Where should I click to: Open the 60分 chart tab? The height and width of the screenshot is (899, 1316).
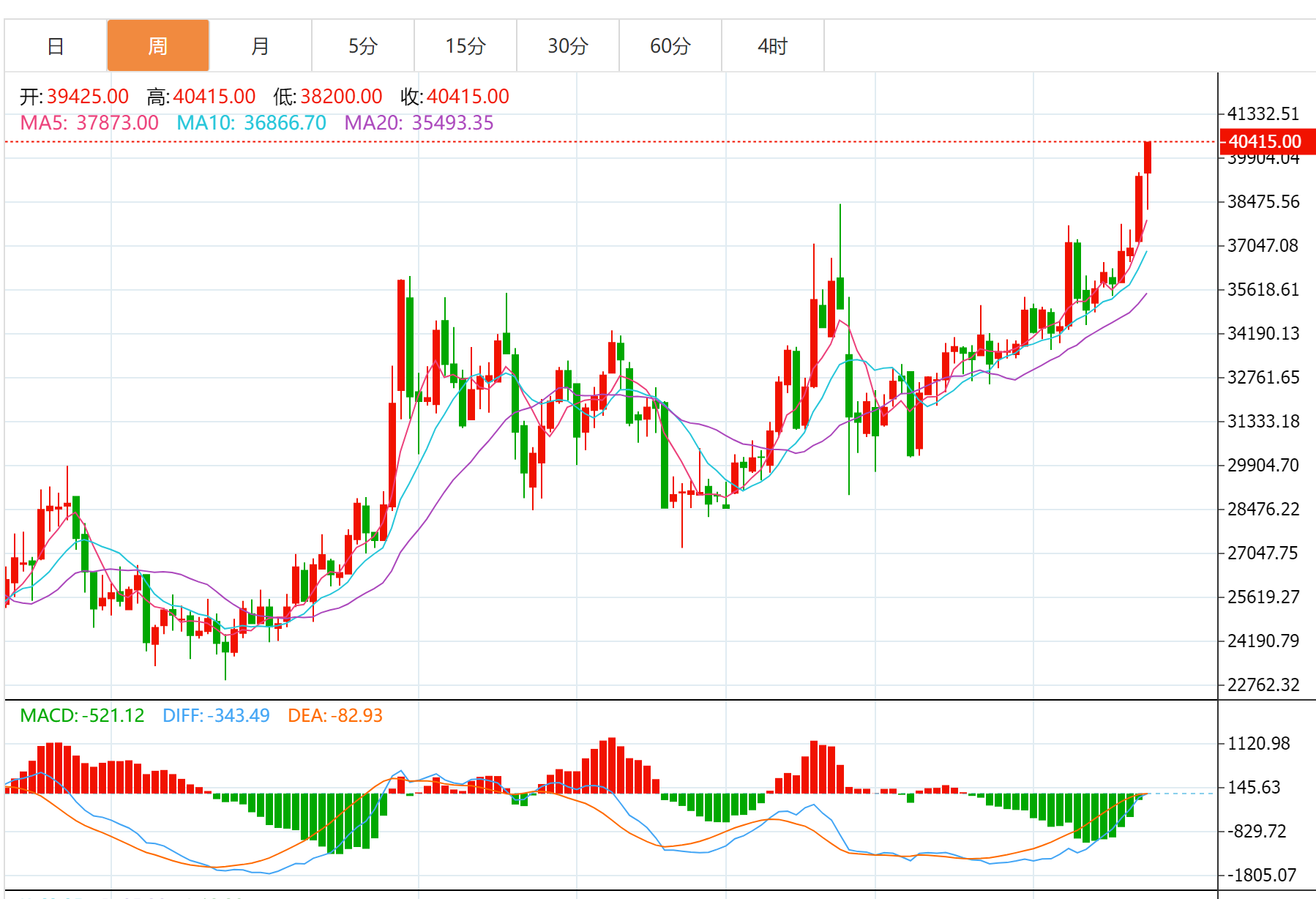670,46
